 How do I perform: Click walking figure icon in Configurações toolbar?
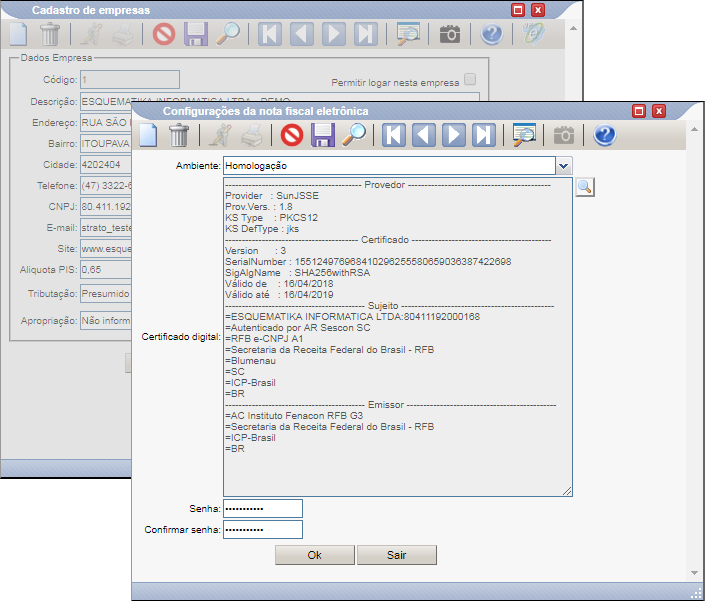220,135
